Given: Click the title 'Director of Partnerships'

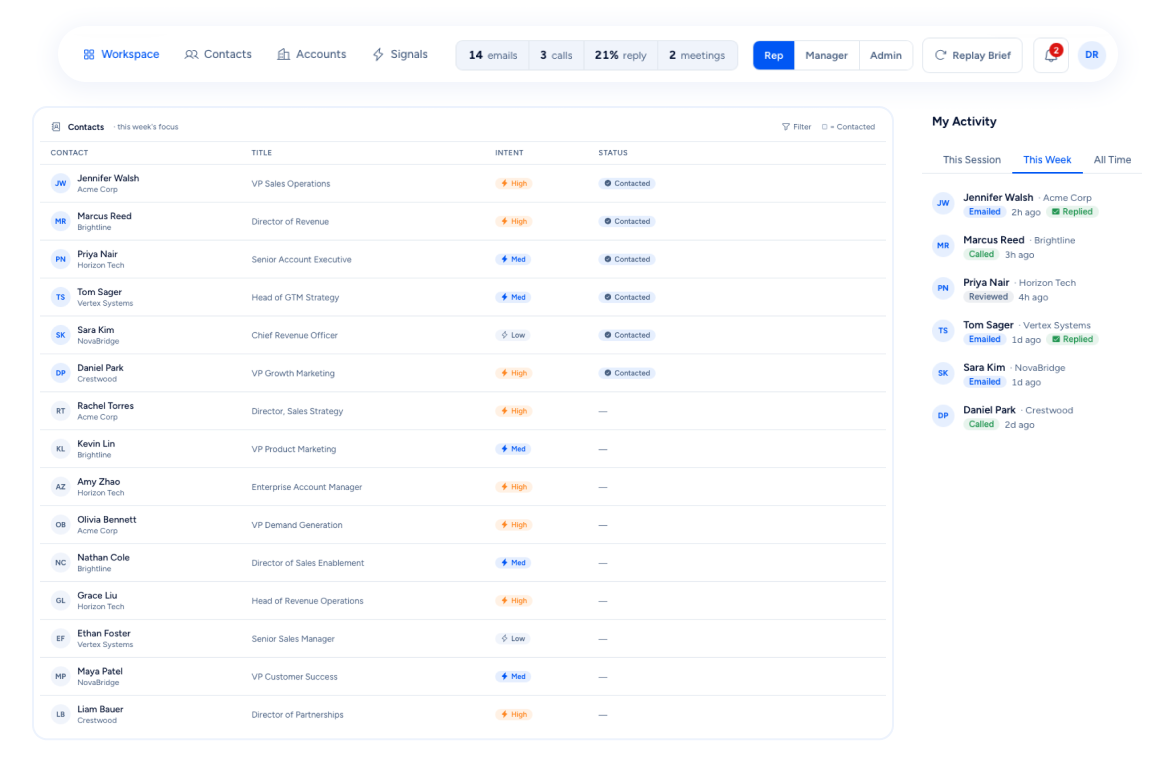Looking at the screenshot, I should (x=297, y=715).
